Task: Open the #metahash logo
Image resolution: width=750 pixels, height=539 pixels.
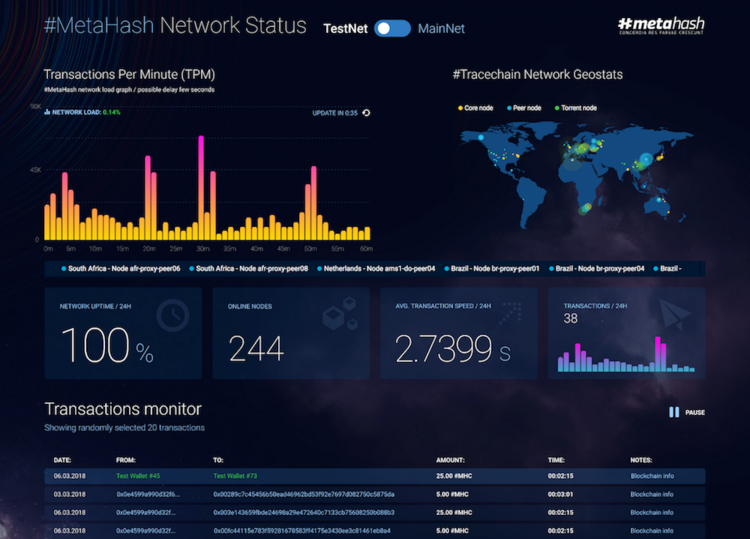Action: click(x=661, y=25)
